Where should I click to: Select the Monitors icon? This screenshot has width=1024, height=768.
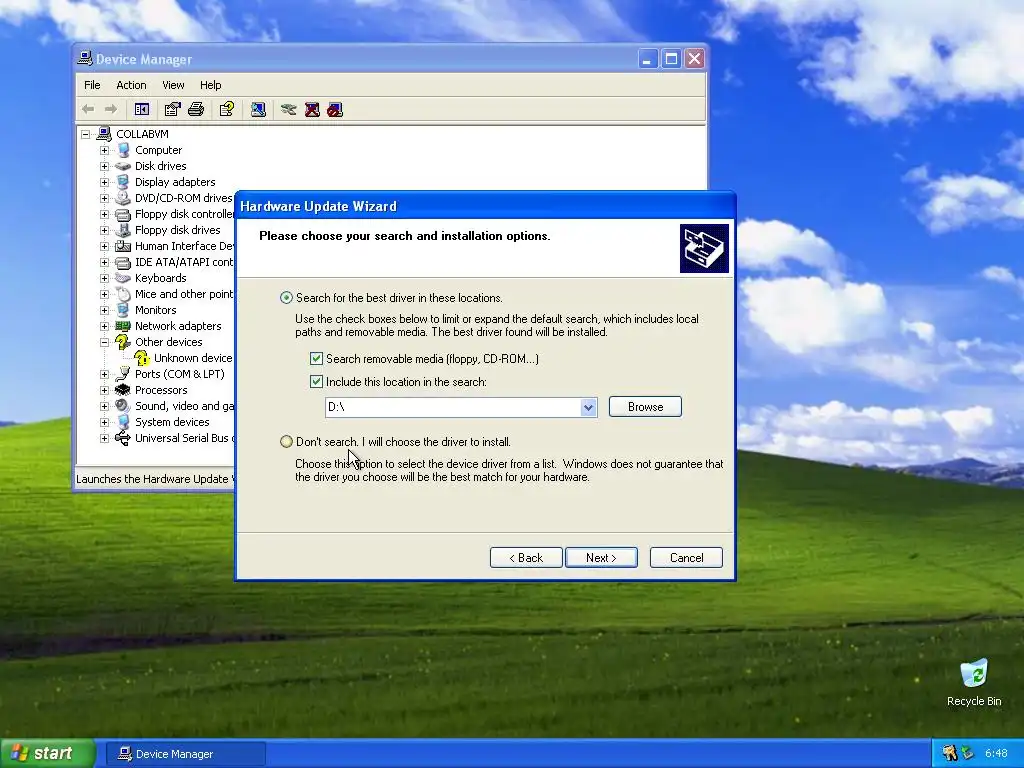pyautogui.click(x=123, y=310)
